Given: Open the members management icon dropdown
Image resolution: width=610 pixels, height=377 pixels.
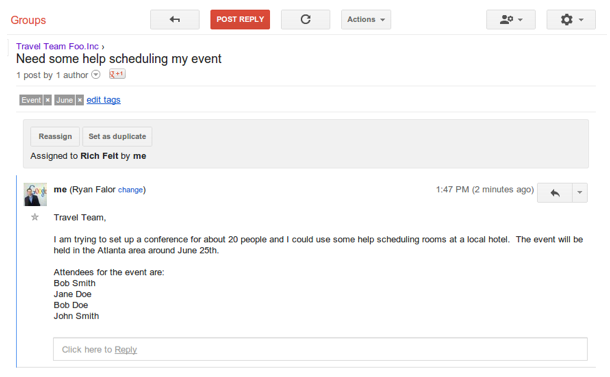Looking at the screenshot, I should pyautogui.click(x=510, y=19).
